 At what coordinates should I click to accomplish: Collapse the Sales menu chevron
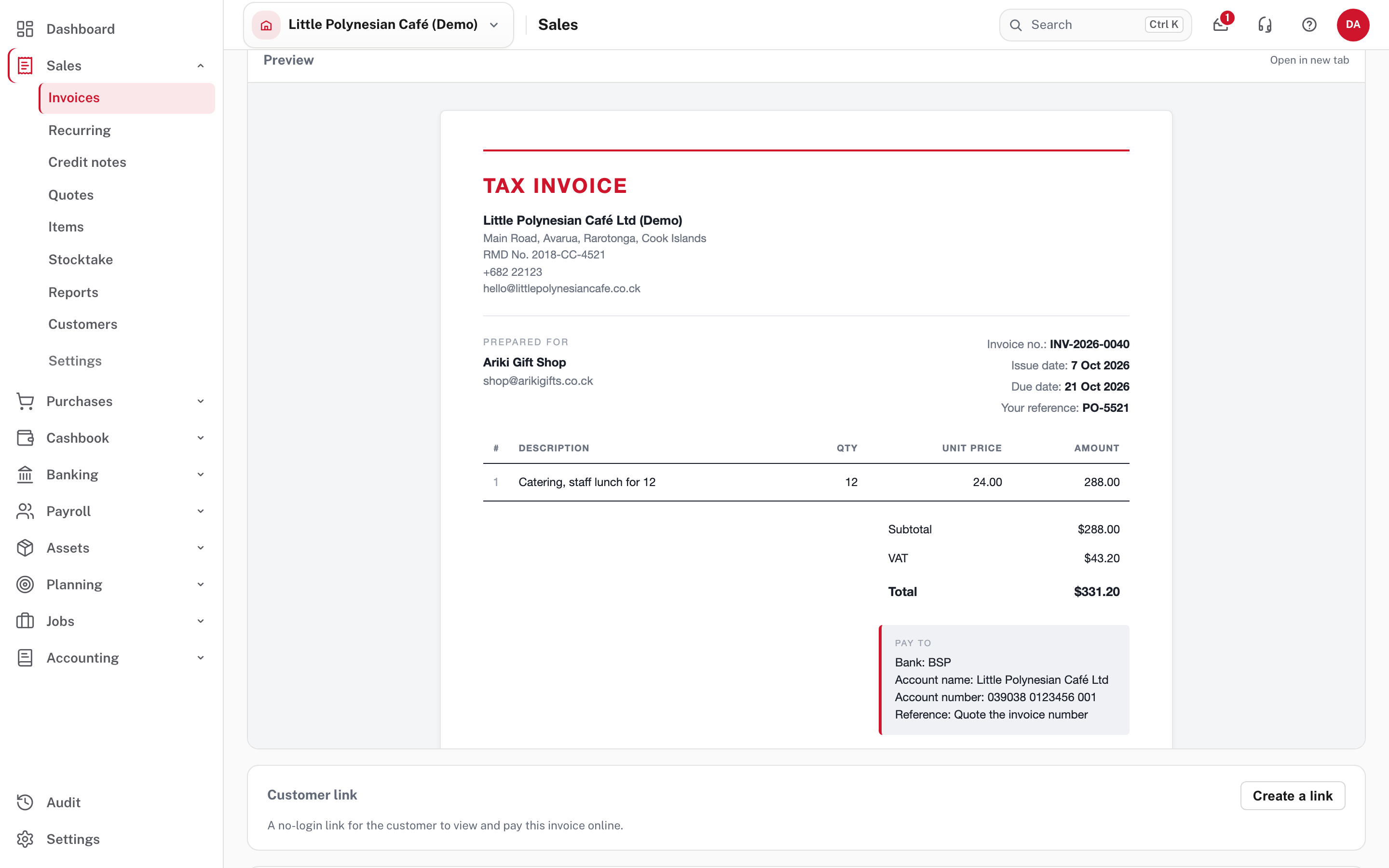200,66
